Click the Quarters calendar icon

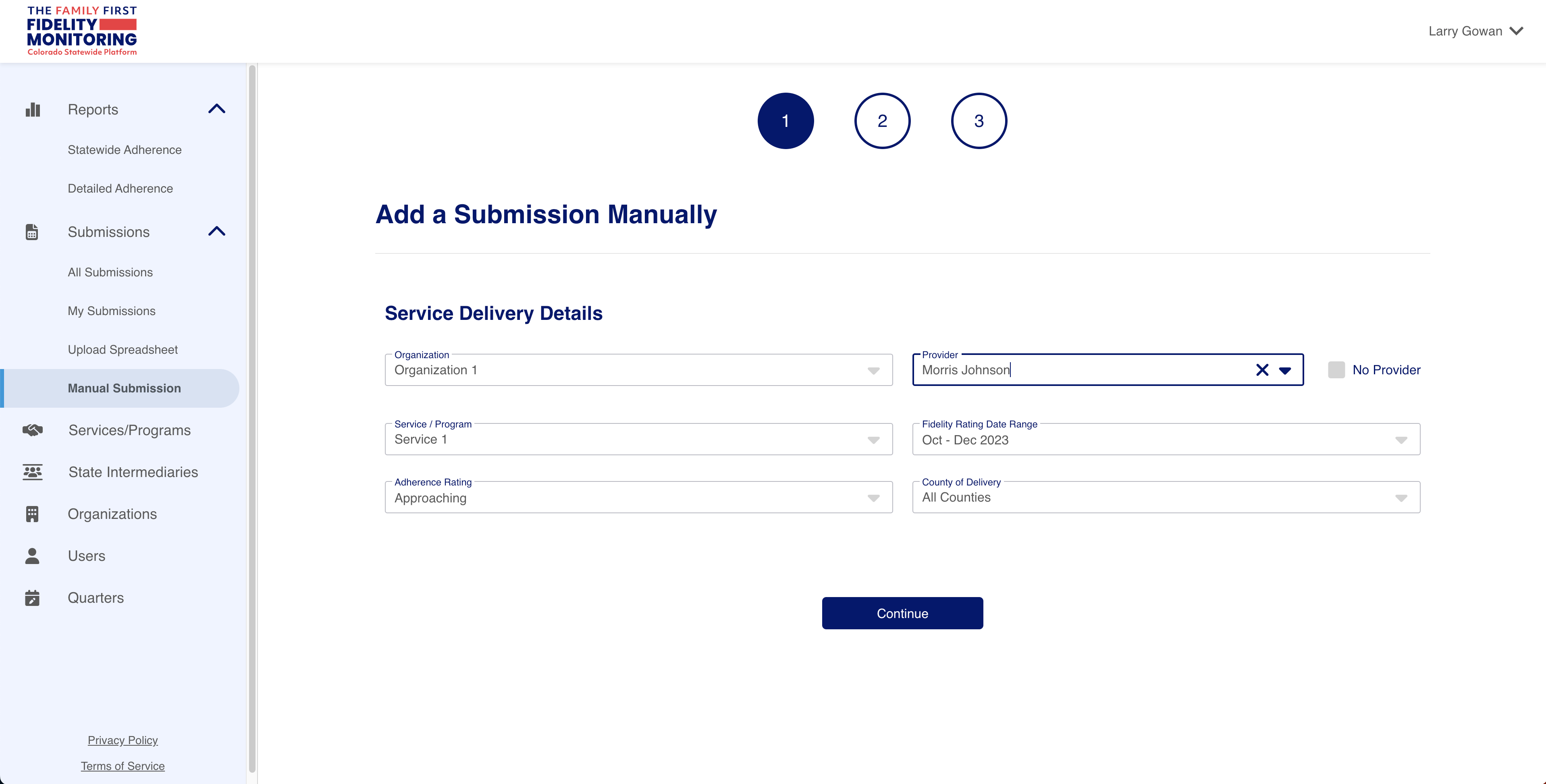tap(32, 598)
